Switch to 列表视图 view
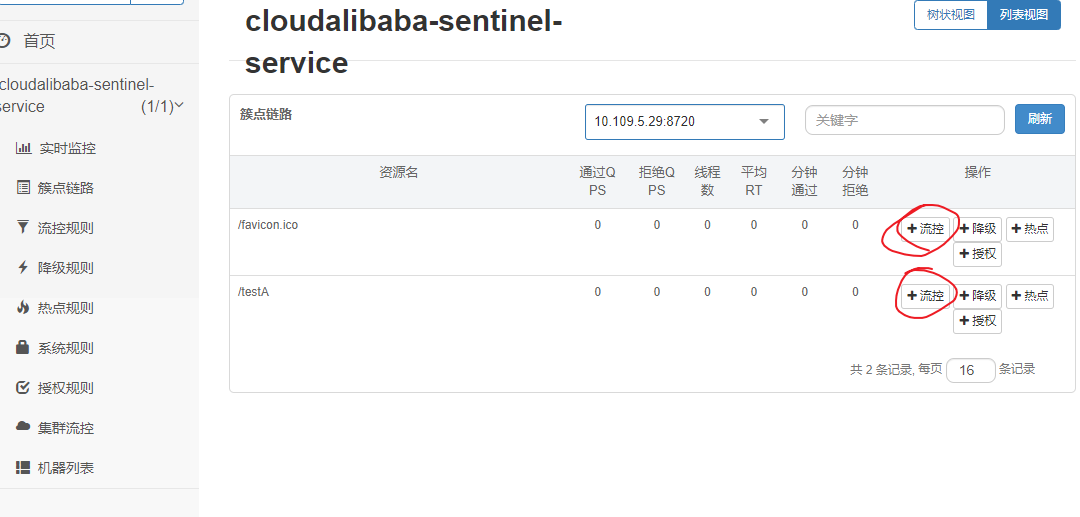 pyautogui.click(x=1024, y=15)
